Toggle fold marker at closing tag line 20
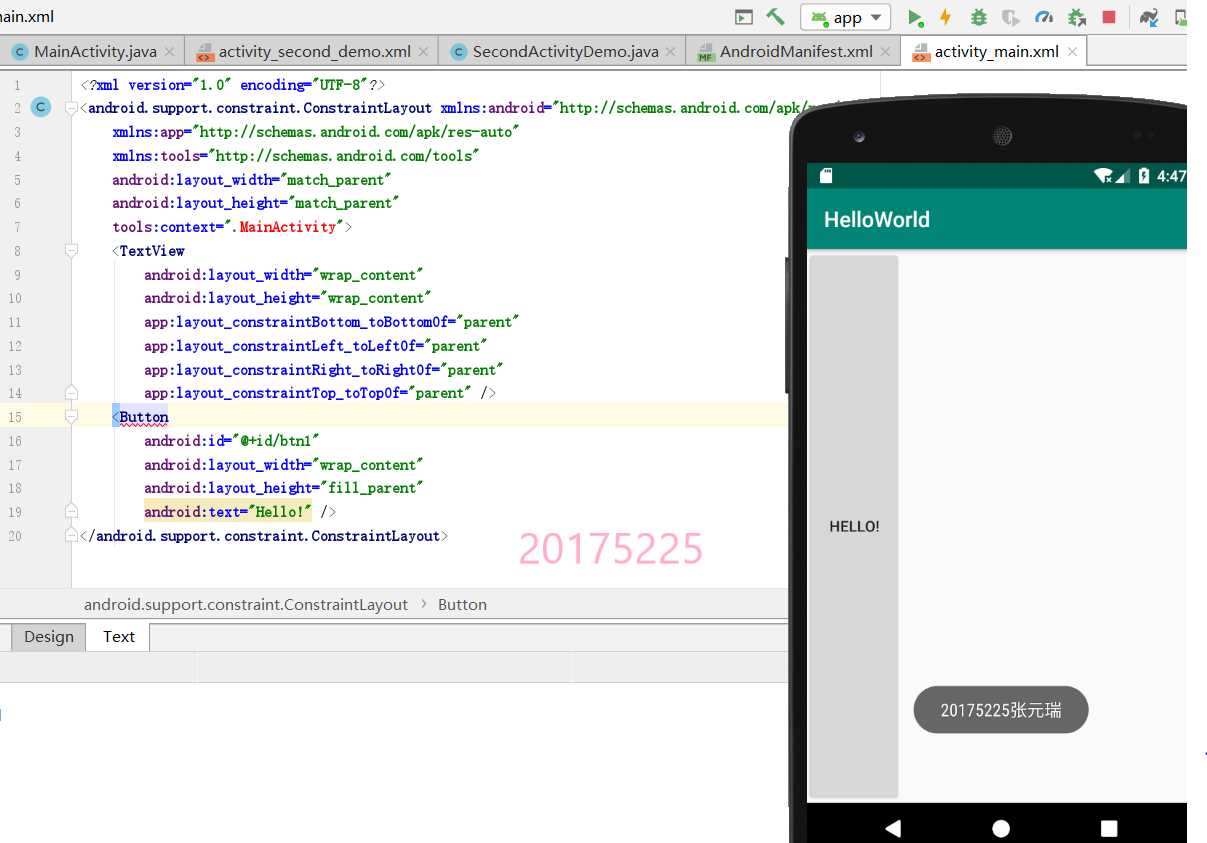This screenshot has height=843, width=1207. [71, 536]
